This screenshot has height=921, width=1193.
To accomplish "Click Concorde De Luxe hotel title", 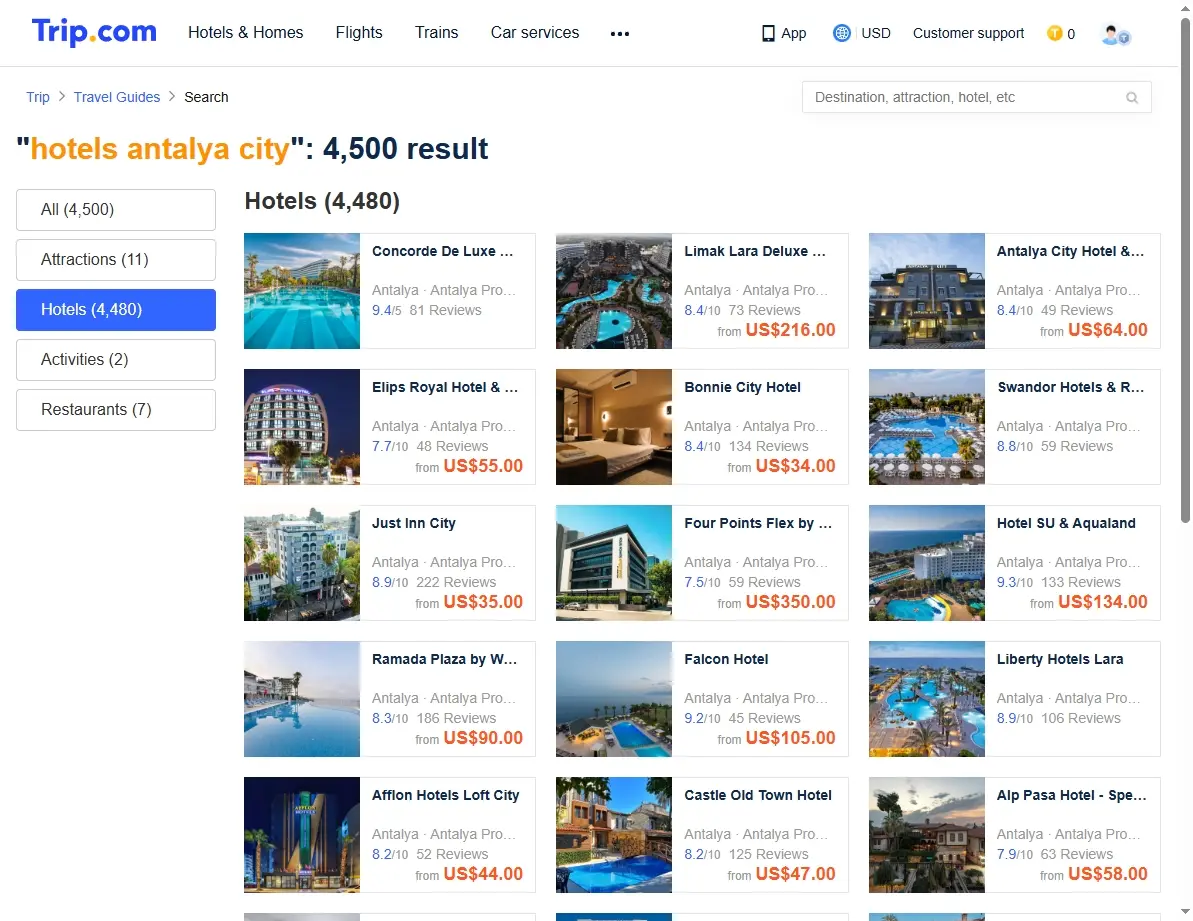I will tap(443, 252).
